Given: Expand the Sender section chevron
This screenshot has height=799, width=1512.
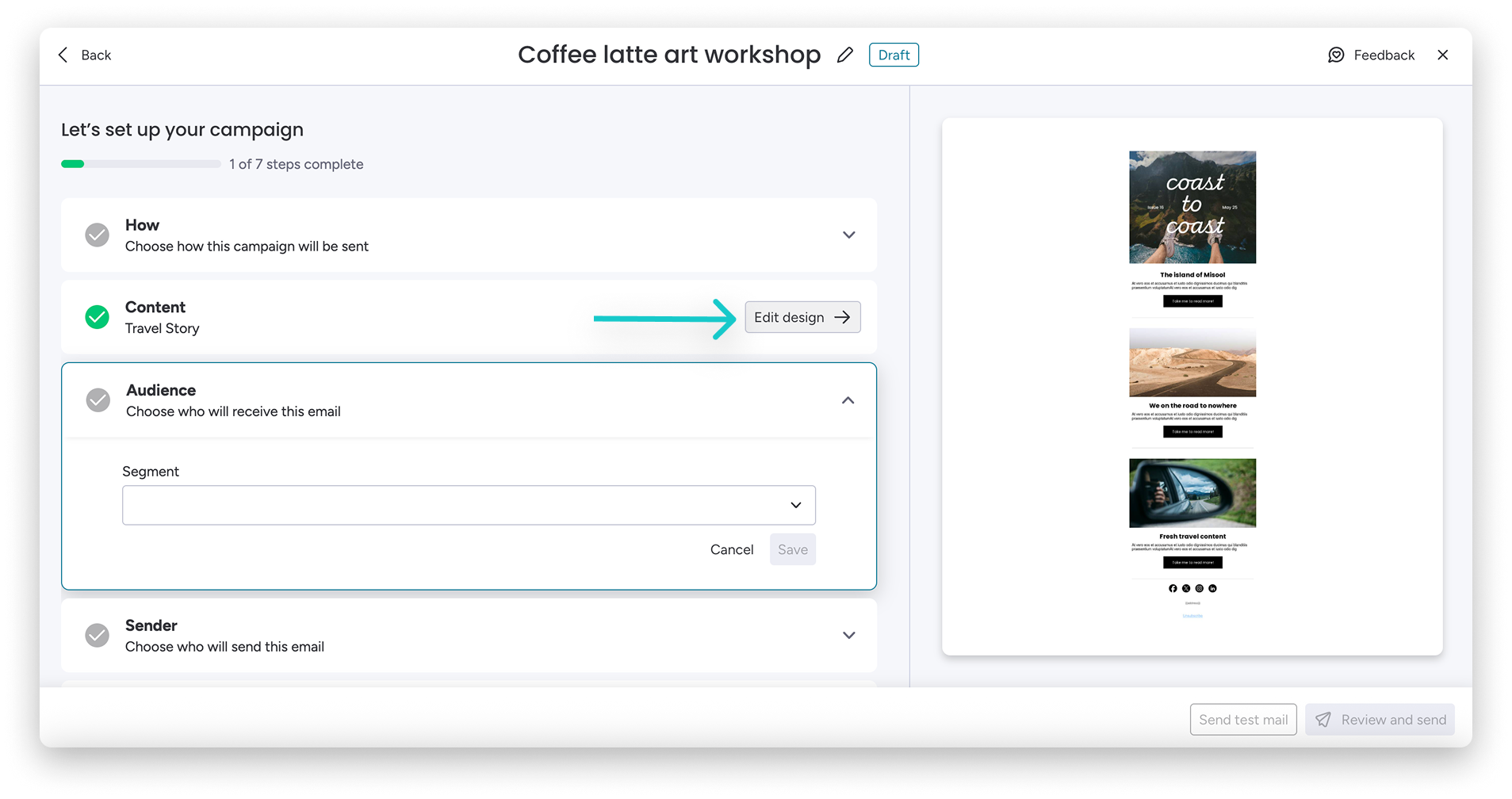Looking at the screenshot, I should [x=849, y=635].
